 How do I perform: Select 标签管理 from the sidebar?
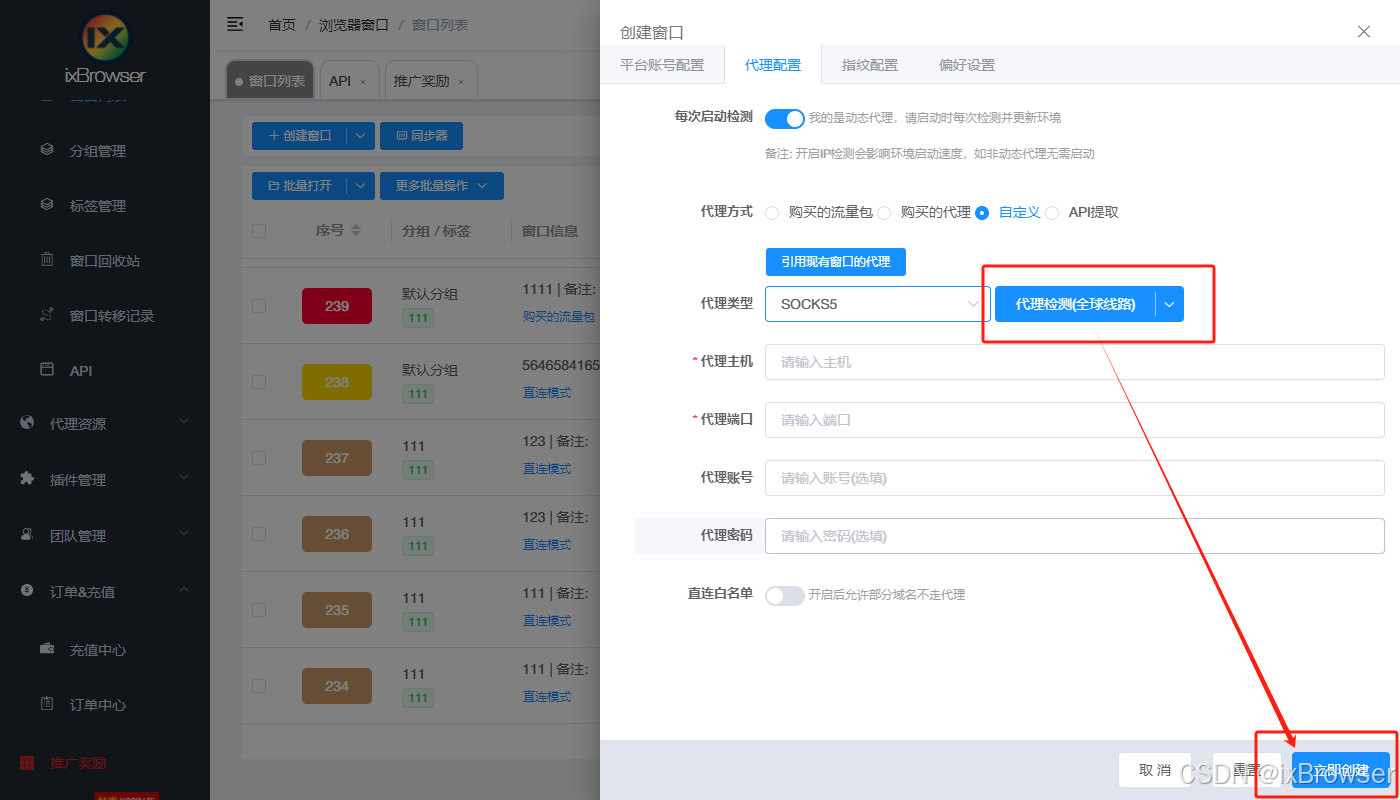(98, 205)
